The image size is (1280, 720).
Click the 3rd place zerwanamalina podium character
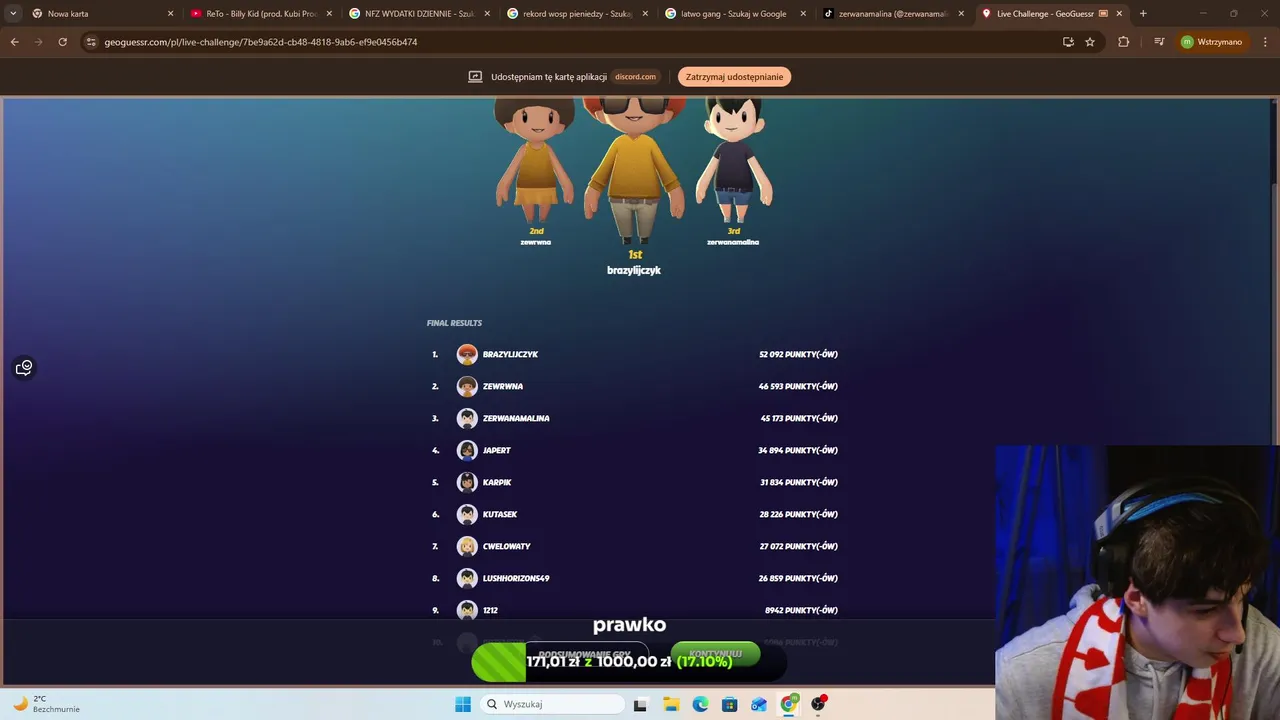[733, 162]
